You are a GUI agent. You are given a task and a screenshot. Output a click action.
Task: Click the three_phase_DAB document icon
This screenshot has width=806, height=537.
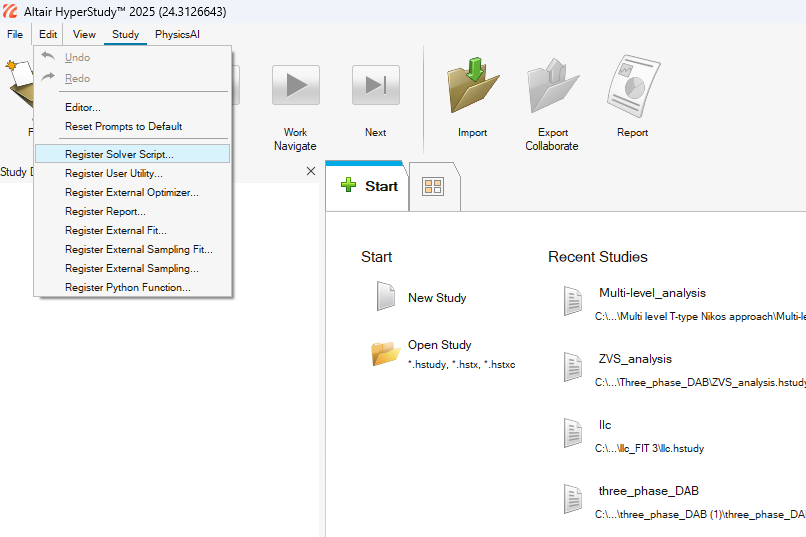coord(573,499)
